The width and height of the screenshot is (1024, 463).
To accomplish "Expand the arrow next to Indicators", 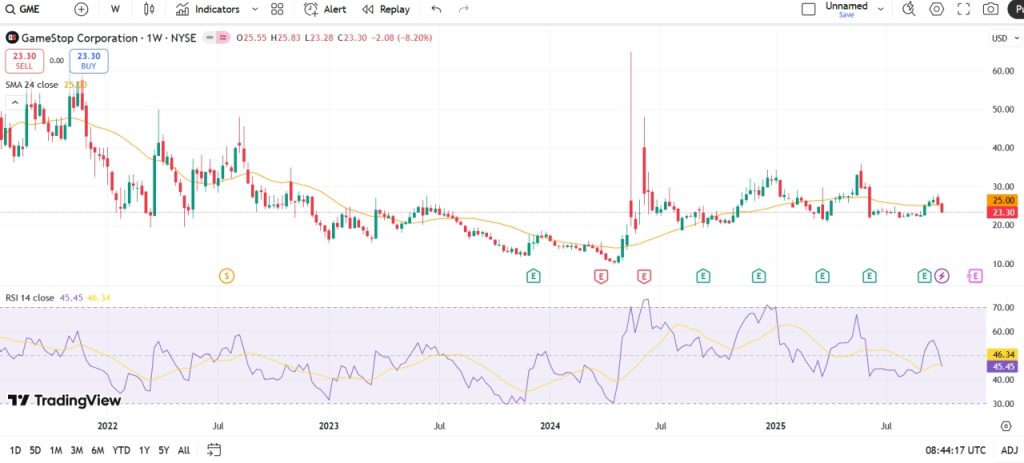I will click(255, 9).
